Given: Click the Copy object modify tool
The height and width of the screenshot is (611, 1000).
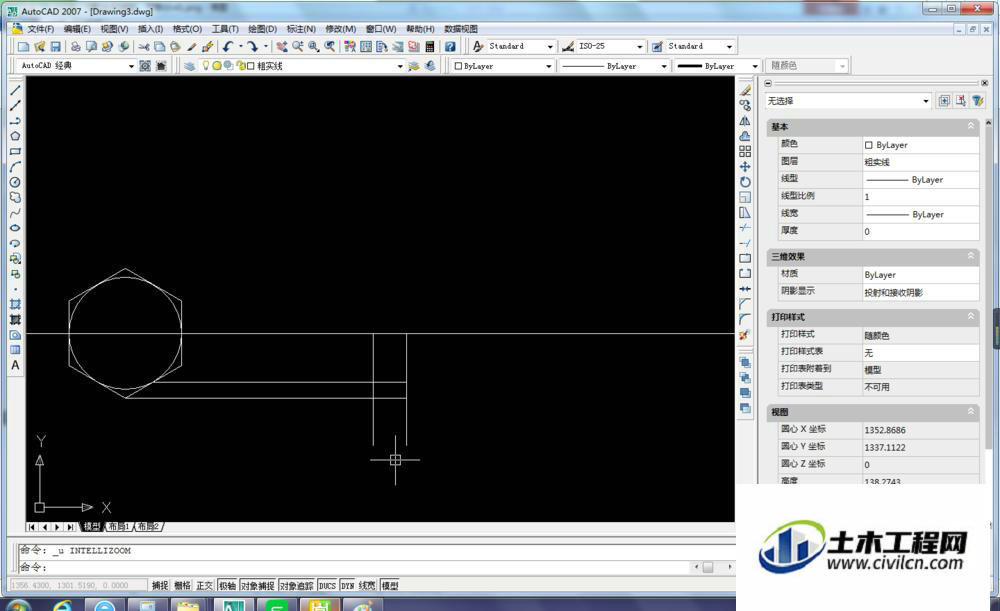Looking at the screenshot, I should (x=745, y=106).
